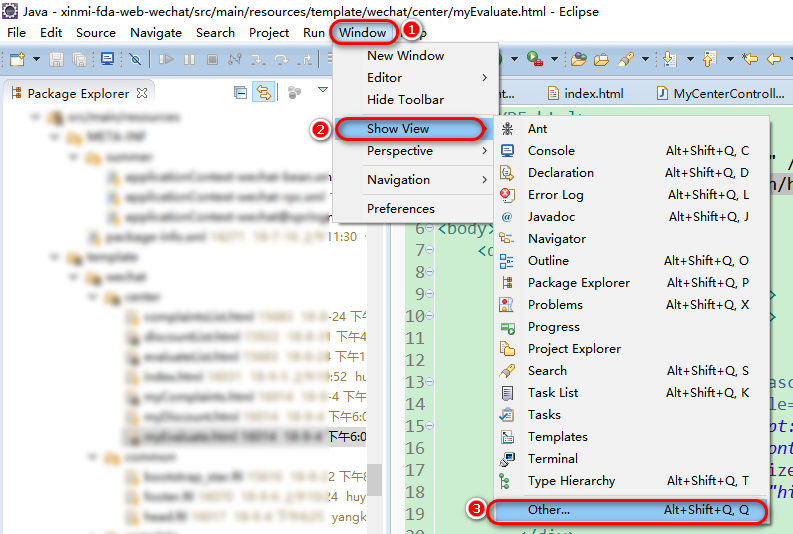Select Project Explorer view
The width and height of the screenshot is (793, 534).
click(x=632, y=348)
